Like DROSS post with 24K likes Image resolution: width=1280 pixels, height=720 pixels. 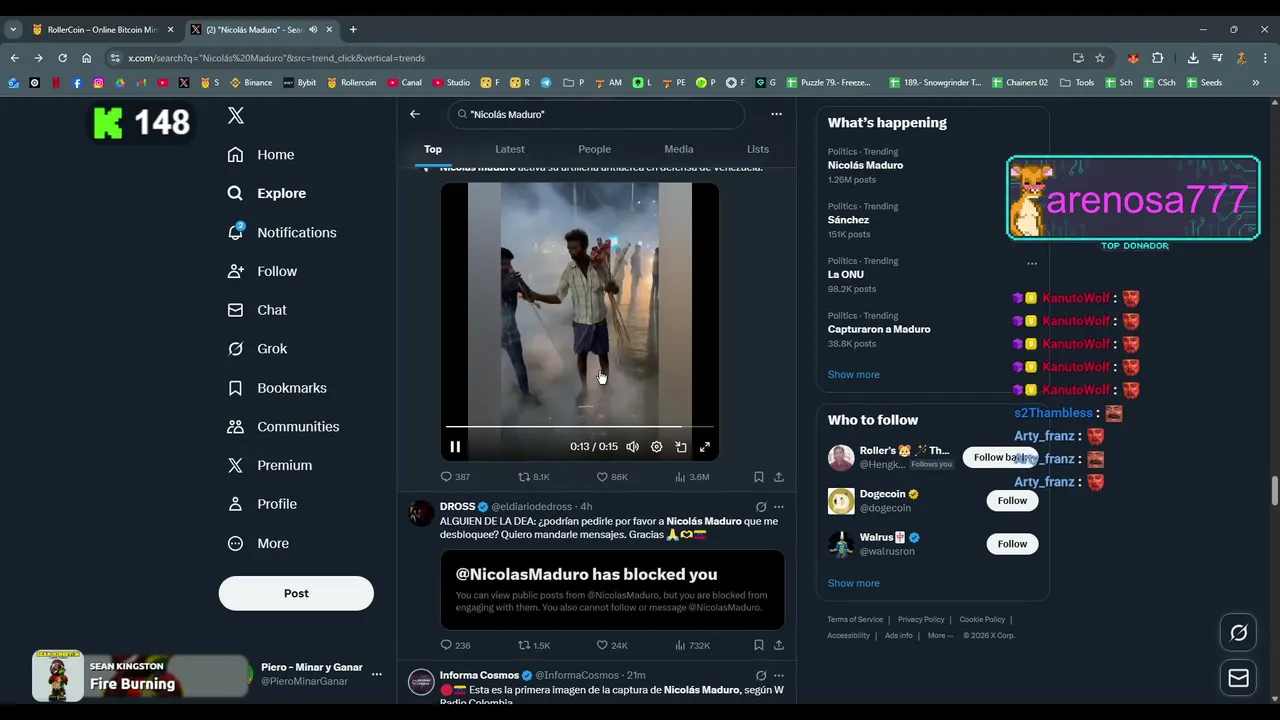tap(612, 645)
